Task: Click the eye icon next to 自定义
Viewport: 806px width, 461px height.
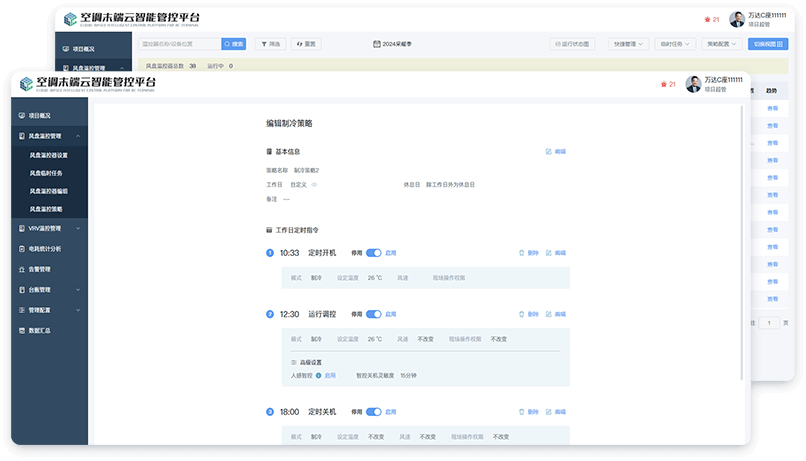Action: coord(314,185)
